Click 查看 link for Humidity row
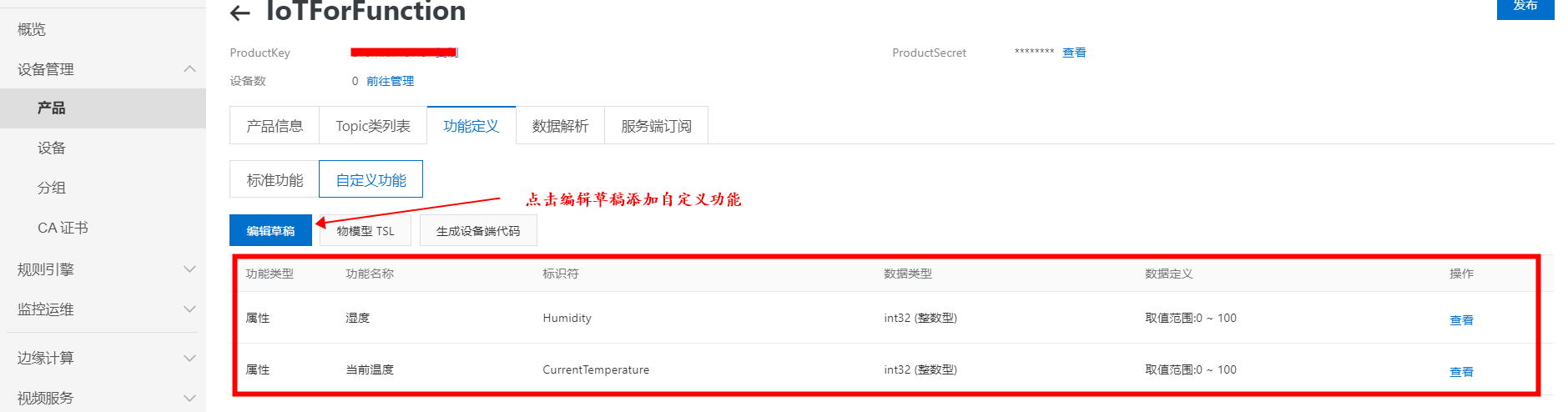The width and height of the screenshot is (1568, 412). (1461, 320)
